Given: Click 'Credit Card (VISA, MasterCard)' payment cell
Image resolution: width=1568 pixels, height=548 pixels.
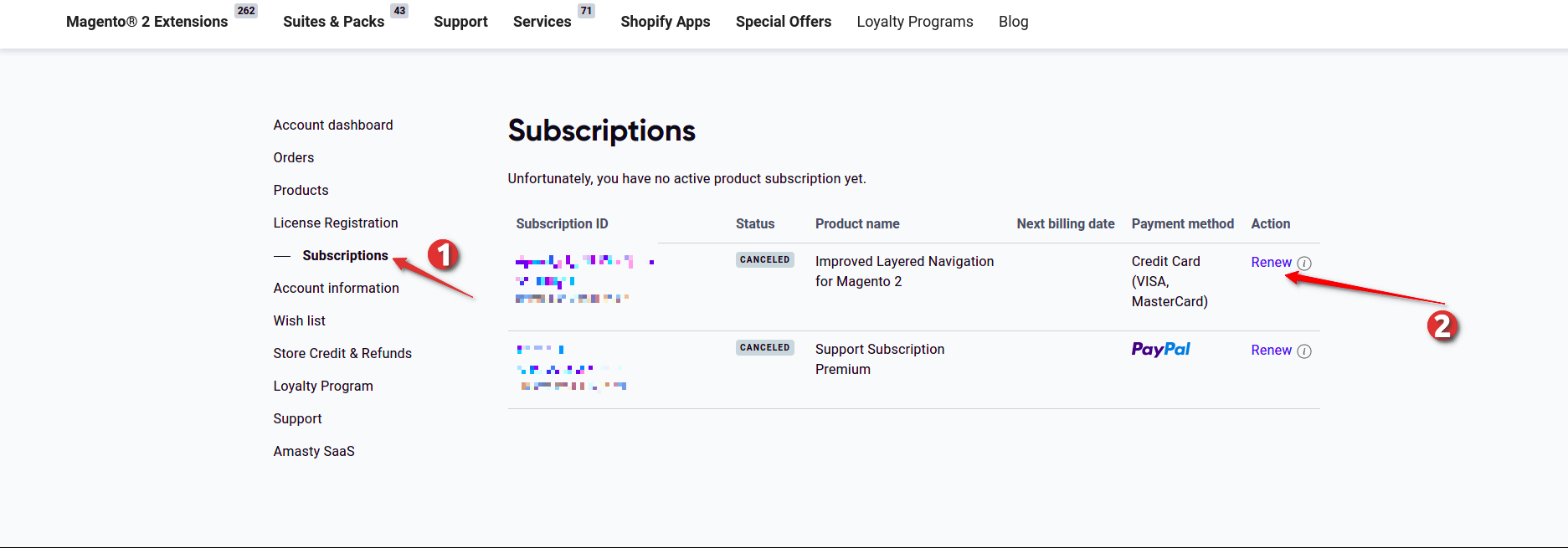Looking at the screenshot, I should tap(1170, 281).
